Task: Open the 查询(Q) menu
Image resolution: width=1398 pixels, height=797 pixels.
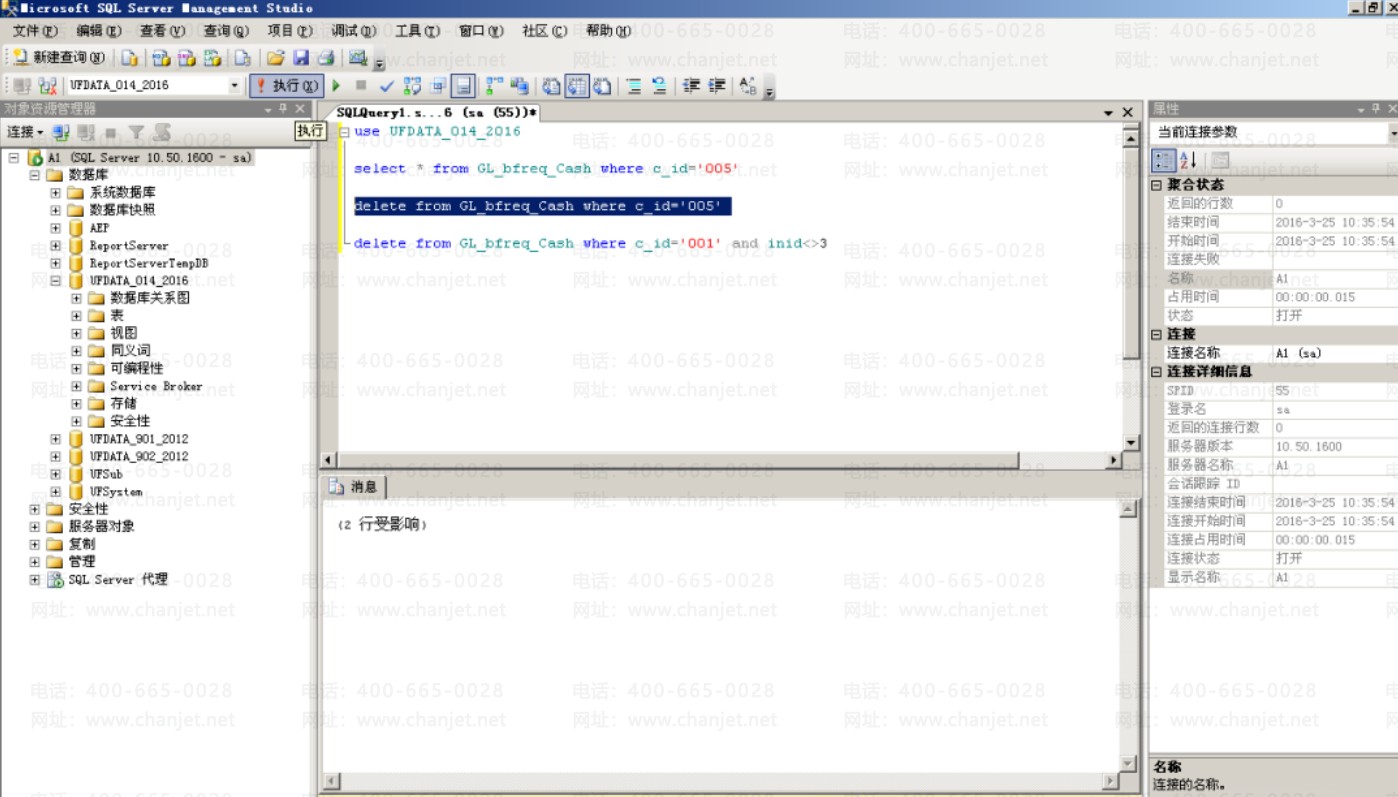Action: coord(225,31)
